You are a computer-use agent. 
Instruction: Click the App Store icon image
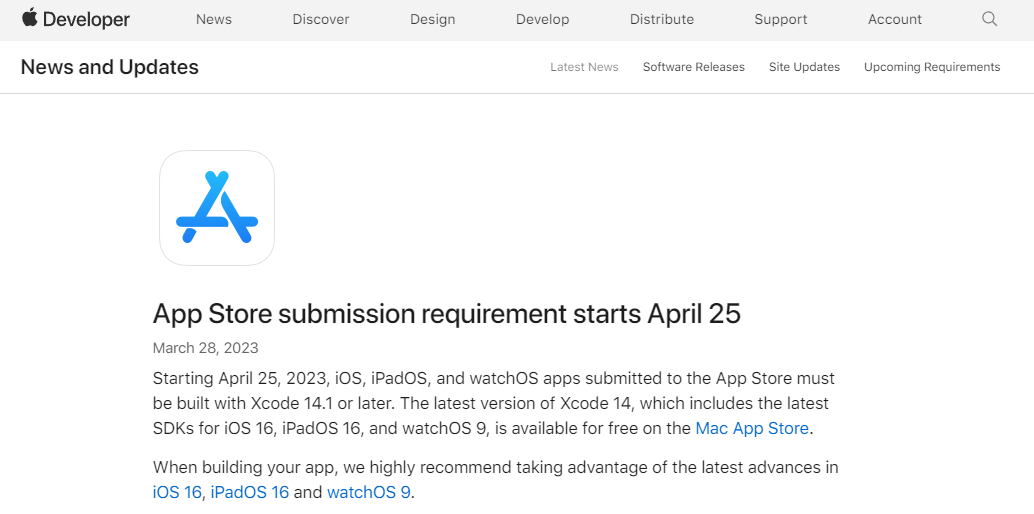[217, 208]
